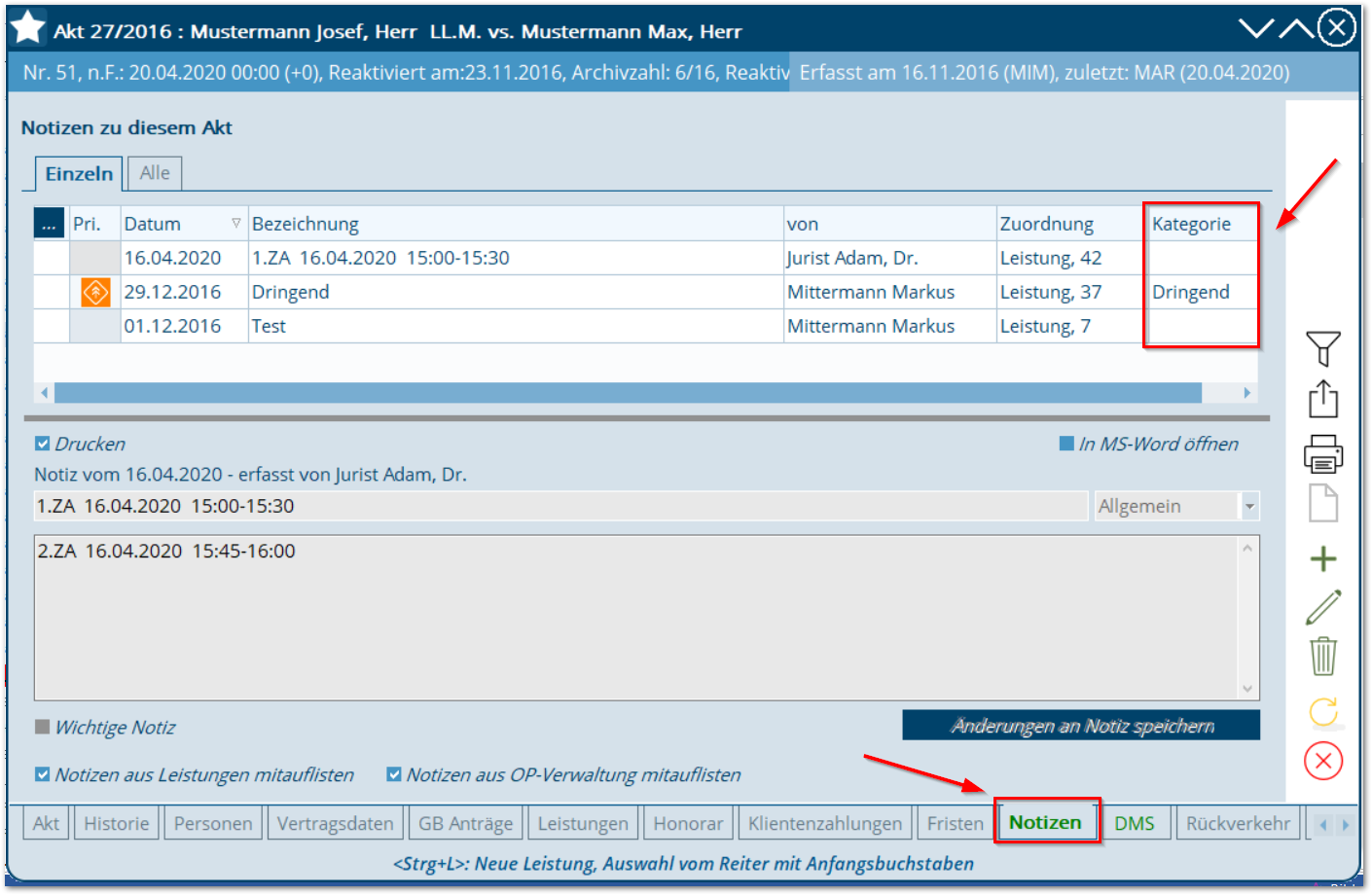Open the Rückverkehr tab
This screenshot has height=895, width=1372.
tap(1238, 823)
